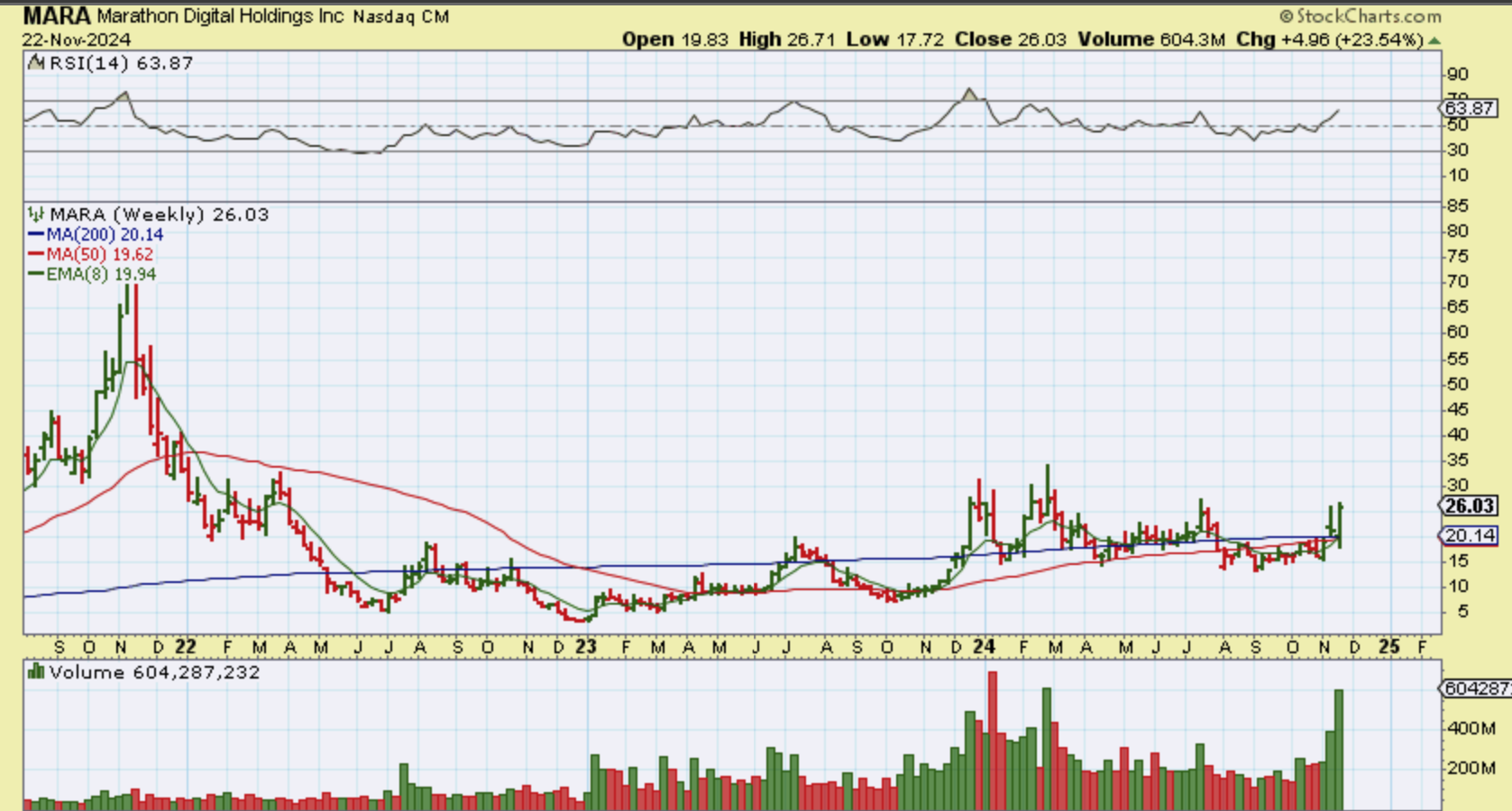Select the red MA(50) legend line swatch
This screenshot has height=811, width=1512.
click(x=36, y=255)
